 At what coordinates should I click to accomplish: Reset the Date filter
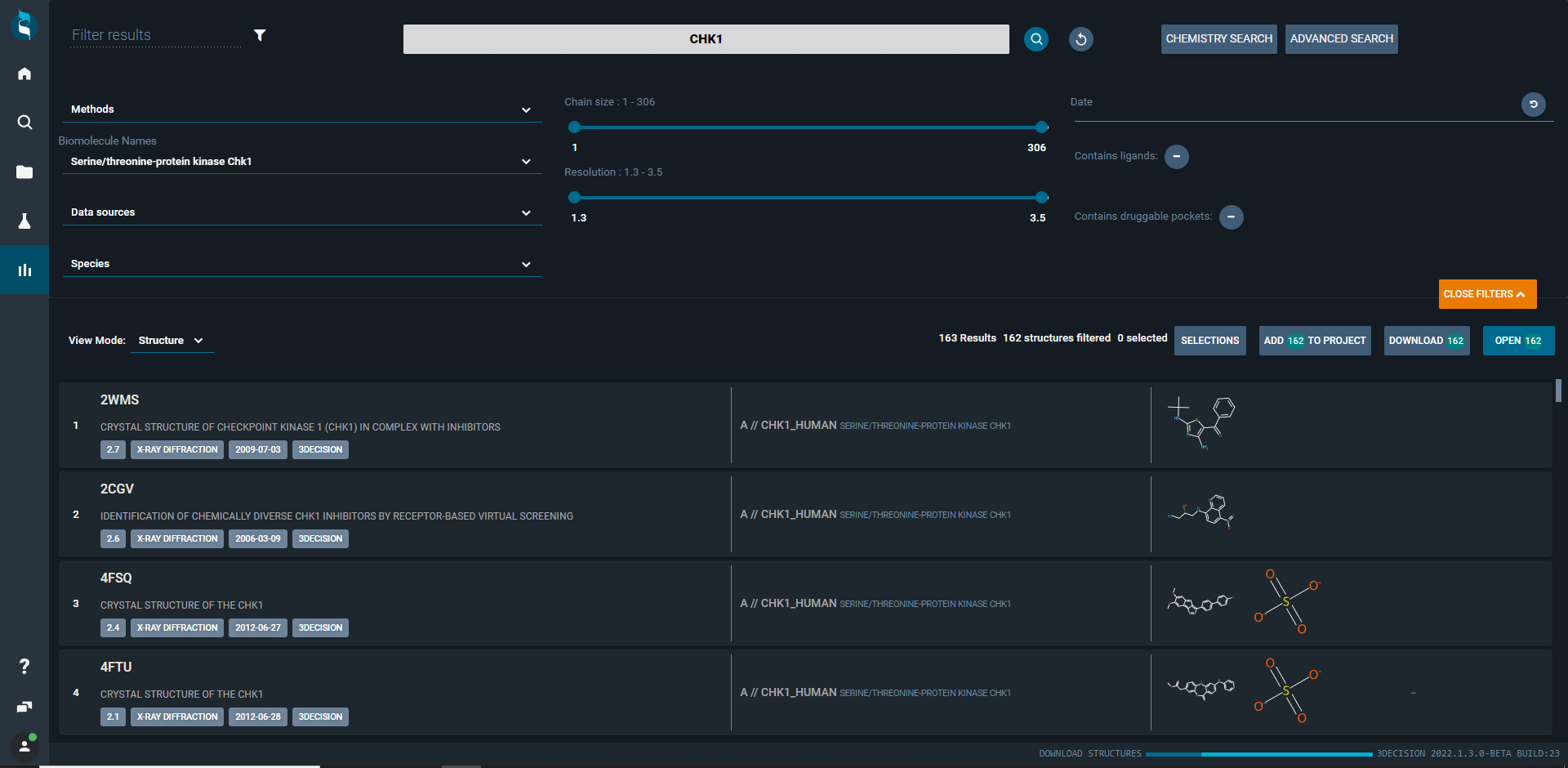1534,105
